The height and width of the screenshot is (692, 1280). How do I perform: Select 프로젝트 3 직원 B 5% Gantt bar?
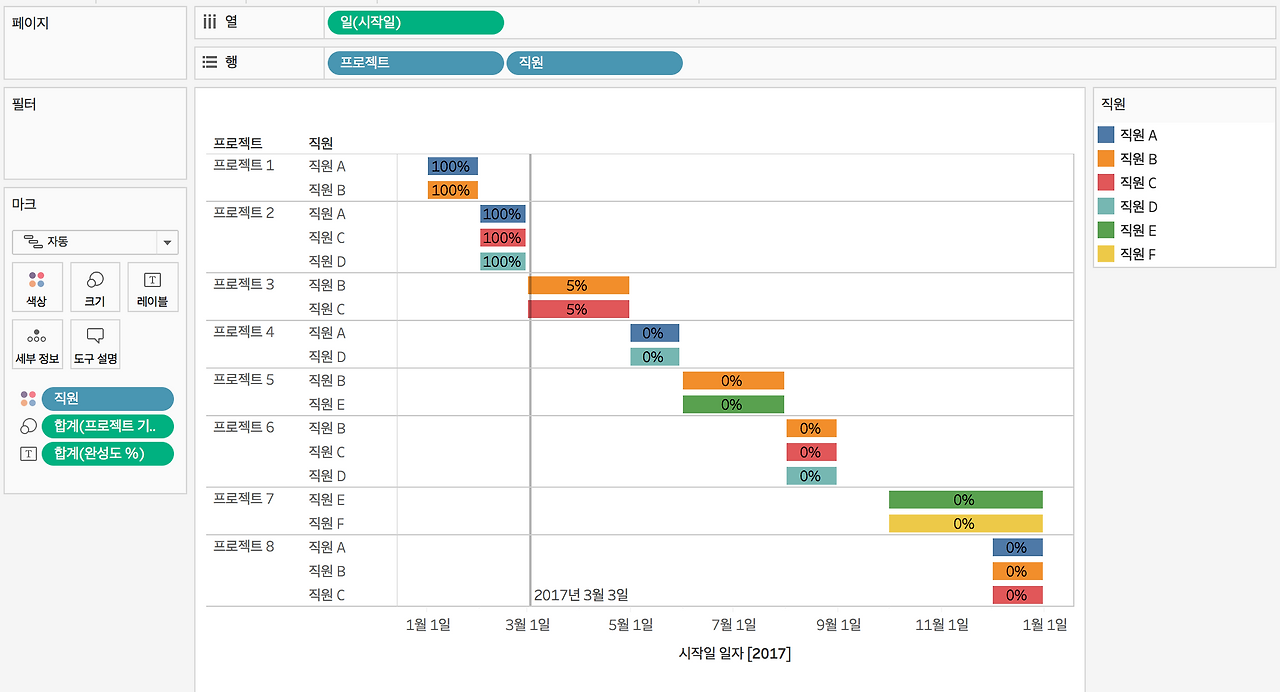tap(579, 285)
